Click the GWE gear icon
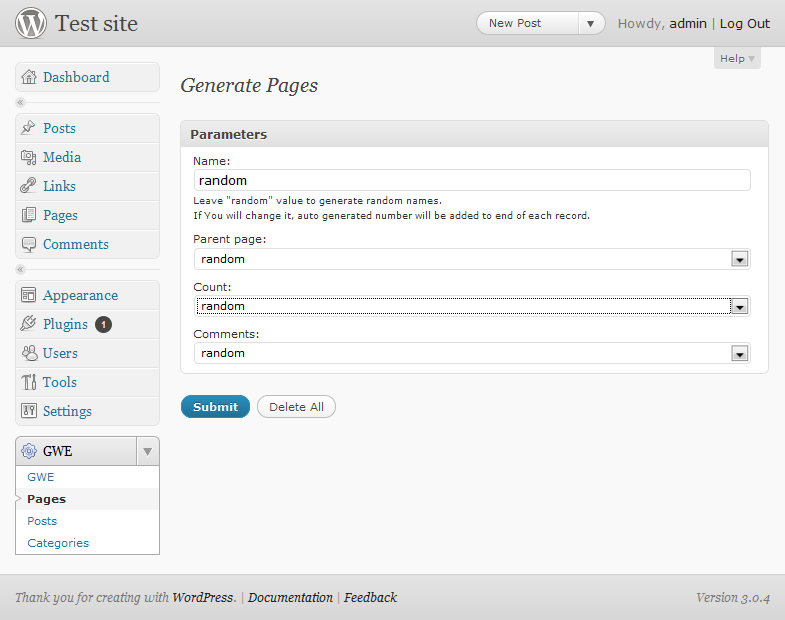The width and height of the screenshot is (785, 620). click(29, 451)
